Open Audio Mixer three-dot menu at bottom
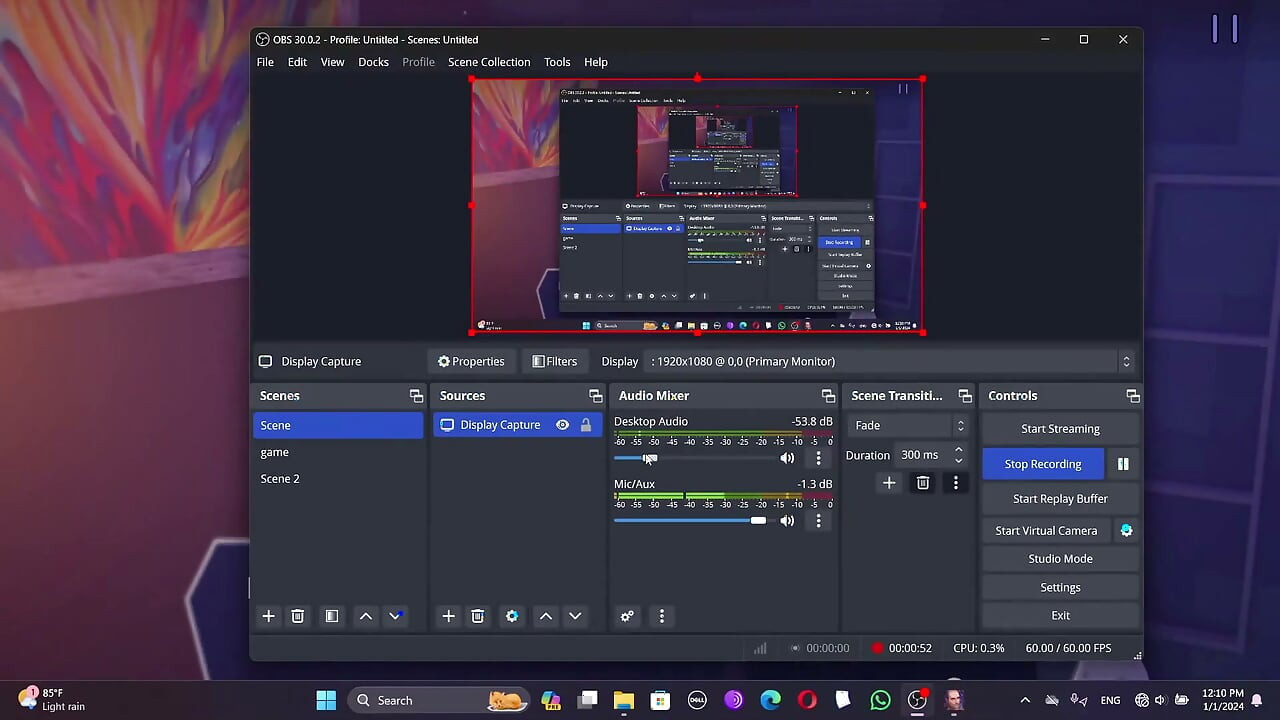1280x720 pixels. 661,616
